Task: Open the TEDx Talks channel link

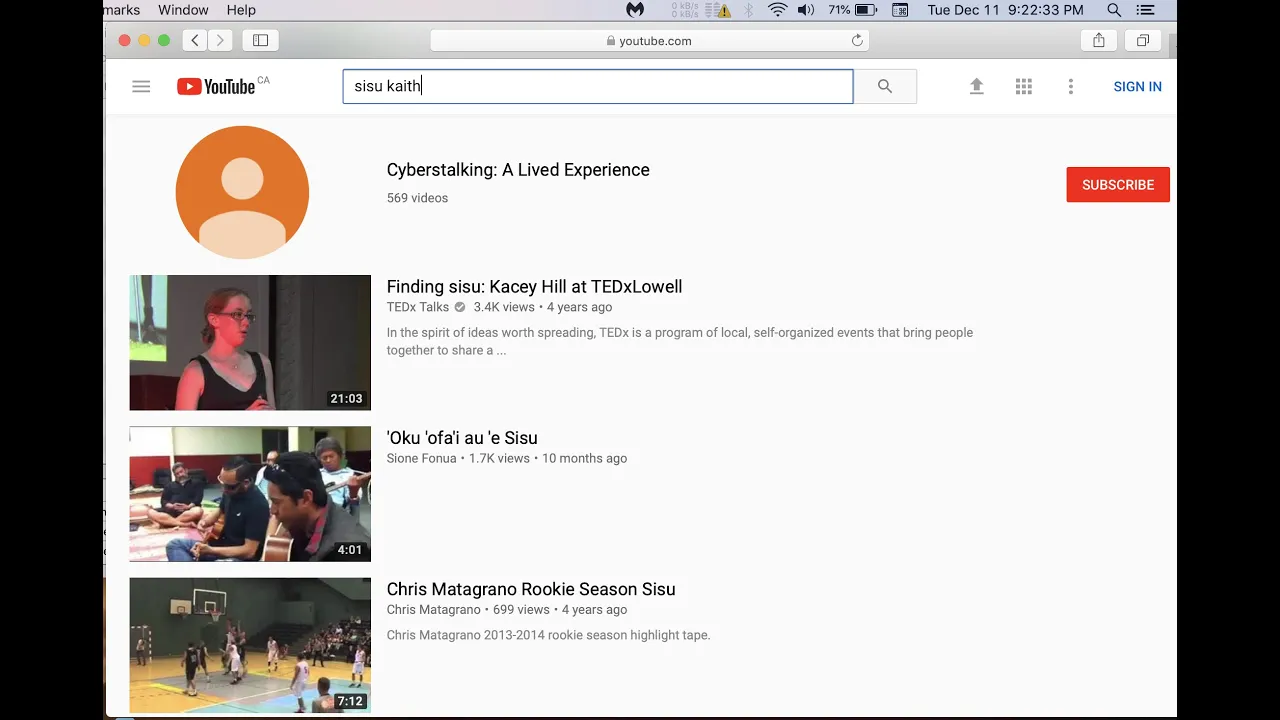Action: [x=418, y=307]
